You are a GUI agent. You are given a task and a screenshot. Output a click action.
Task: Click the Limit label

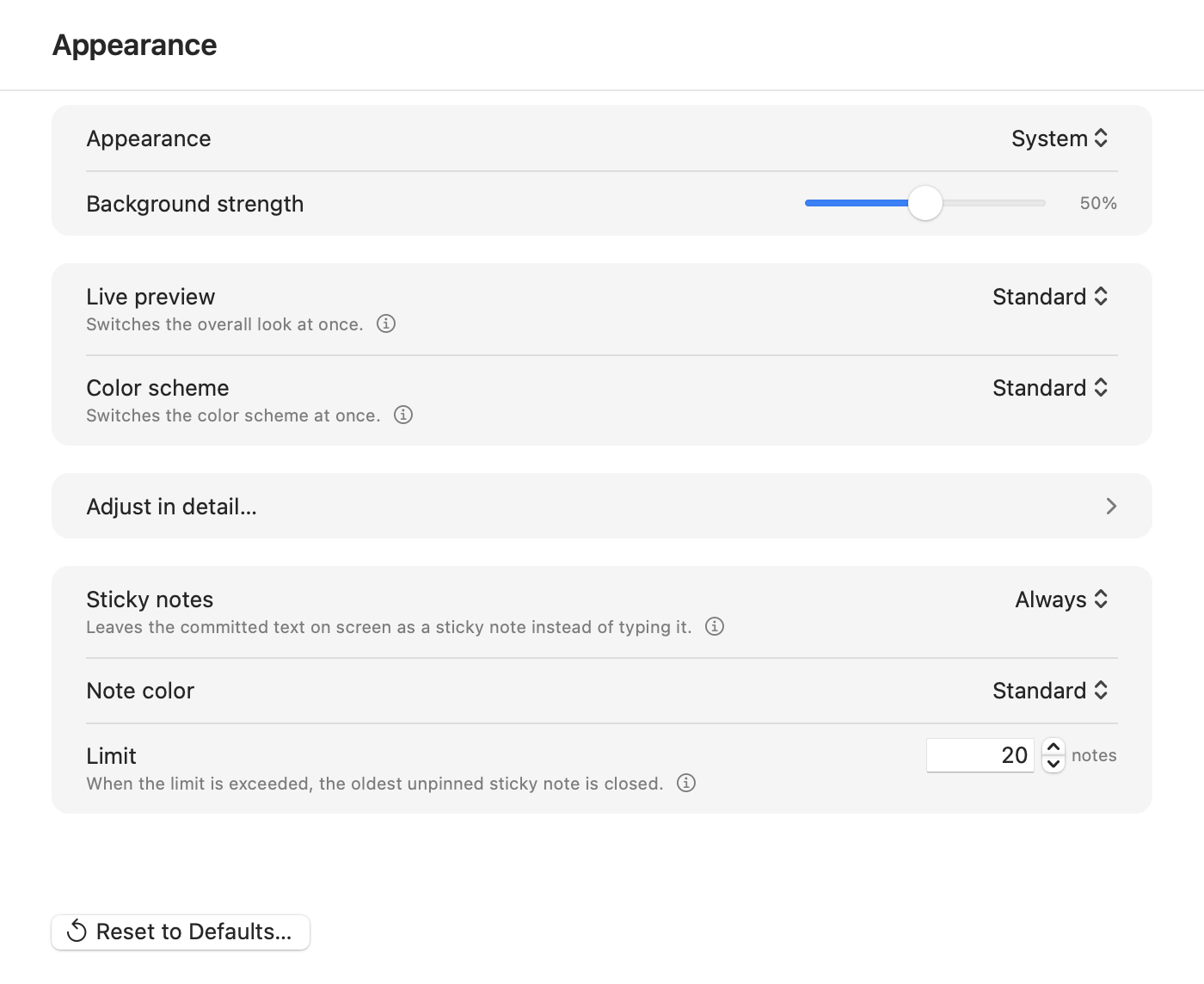(111, 756)
